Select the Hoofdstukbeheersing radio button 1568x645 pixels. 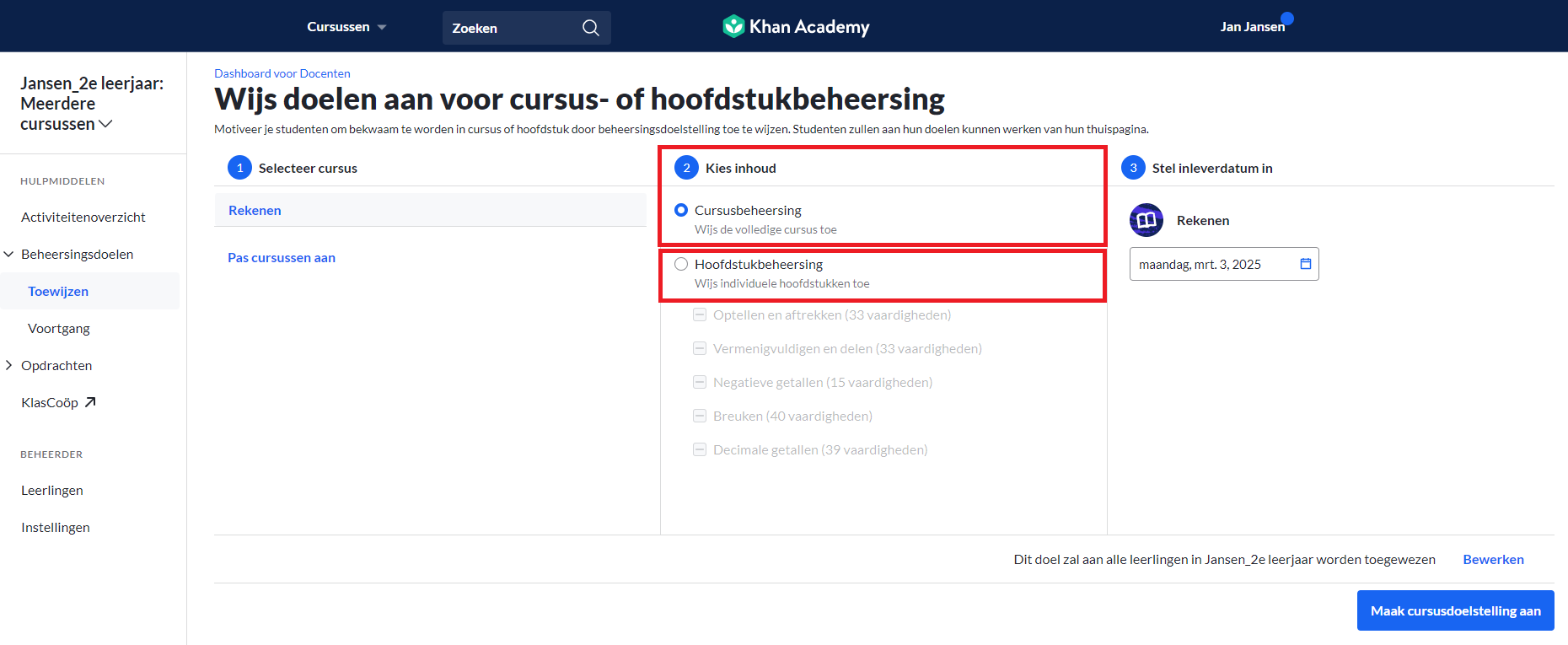click(681, 264)
